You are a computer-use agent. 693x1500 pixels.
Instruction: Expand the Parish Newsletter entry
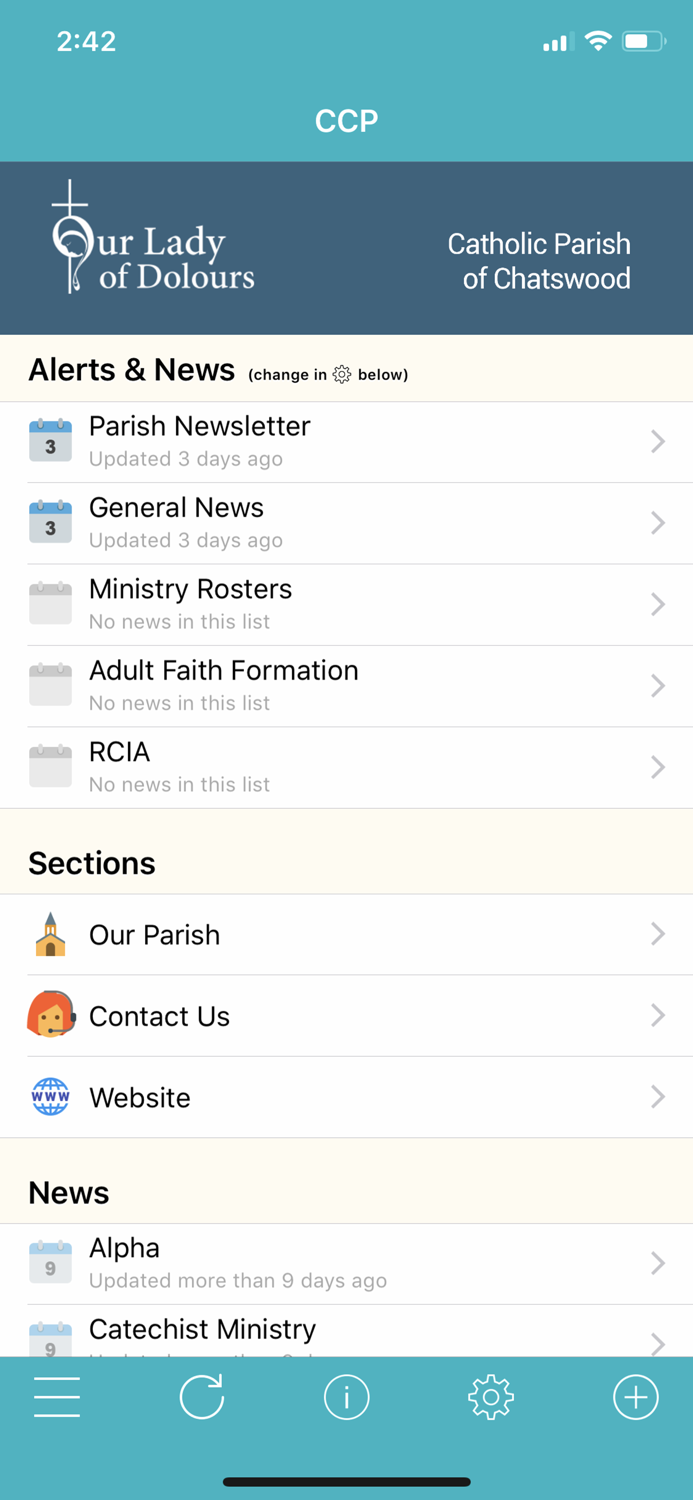[346, 440]
